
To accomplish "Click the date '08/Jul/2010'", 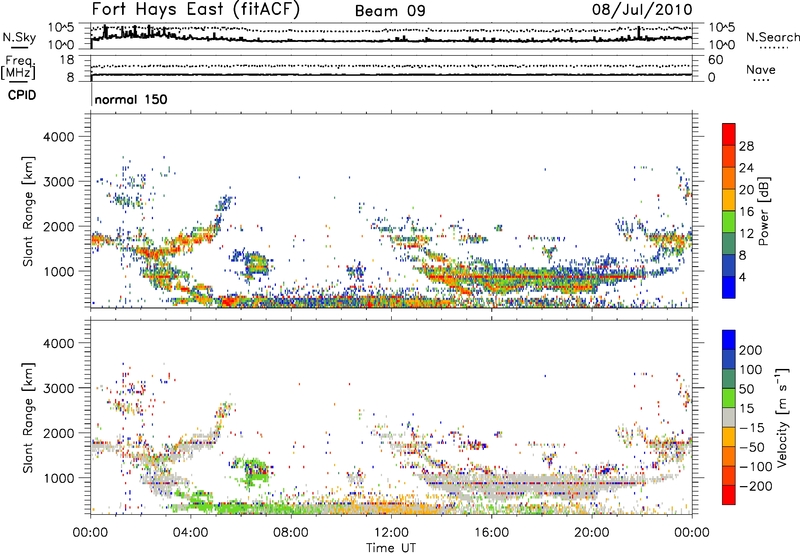I will (x=642, y=10).
